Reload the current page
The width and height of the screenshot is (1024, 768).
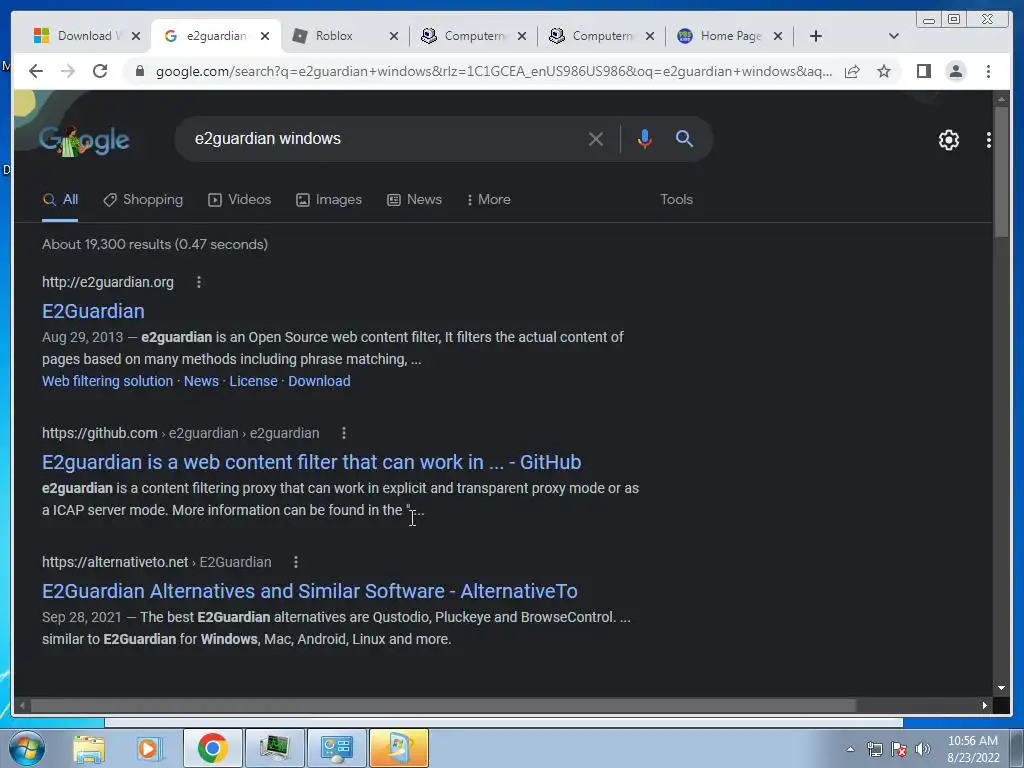click(x=100, y=71)
